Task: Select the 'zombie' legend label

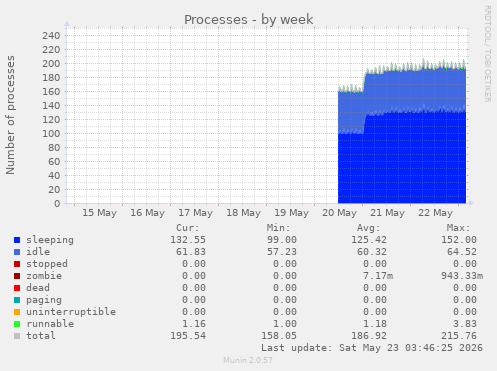Action: coord(44,276)
